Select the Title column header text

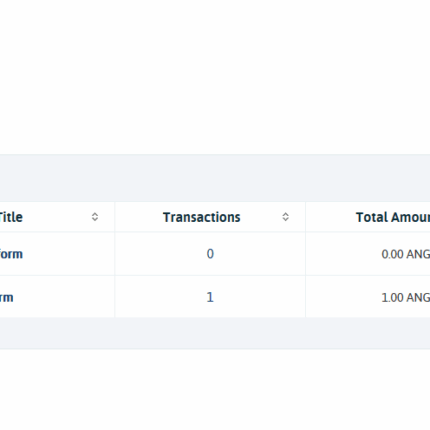(11, 217)
